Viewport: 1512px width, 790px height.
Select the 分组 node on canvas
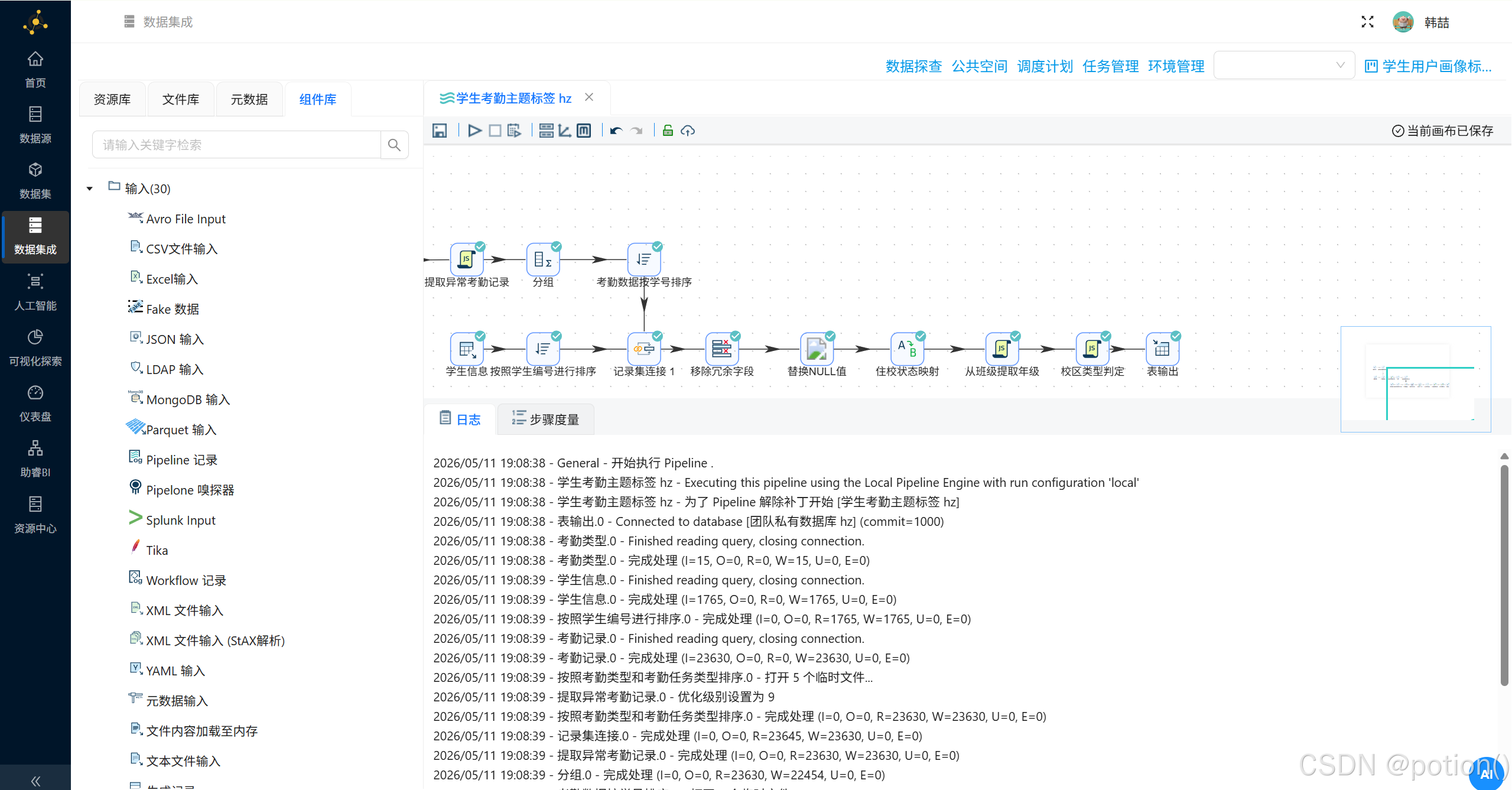coord(543,259)
